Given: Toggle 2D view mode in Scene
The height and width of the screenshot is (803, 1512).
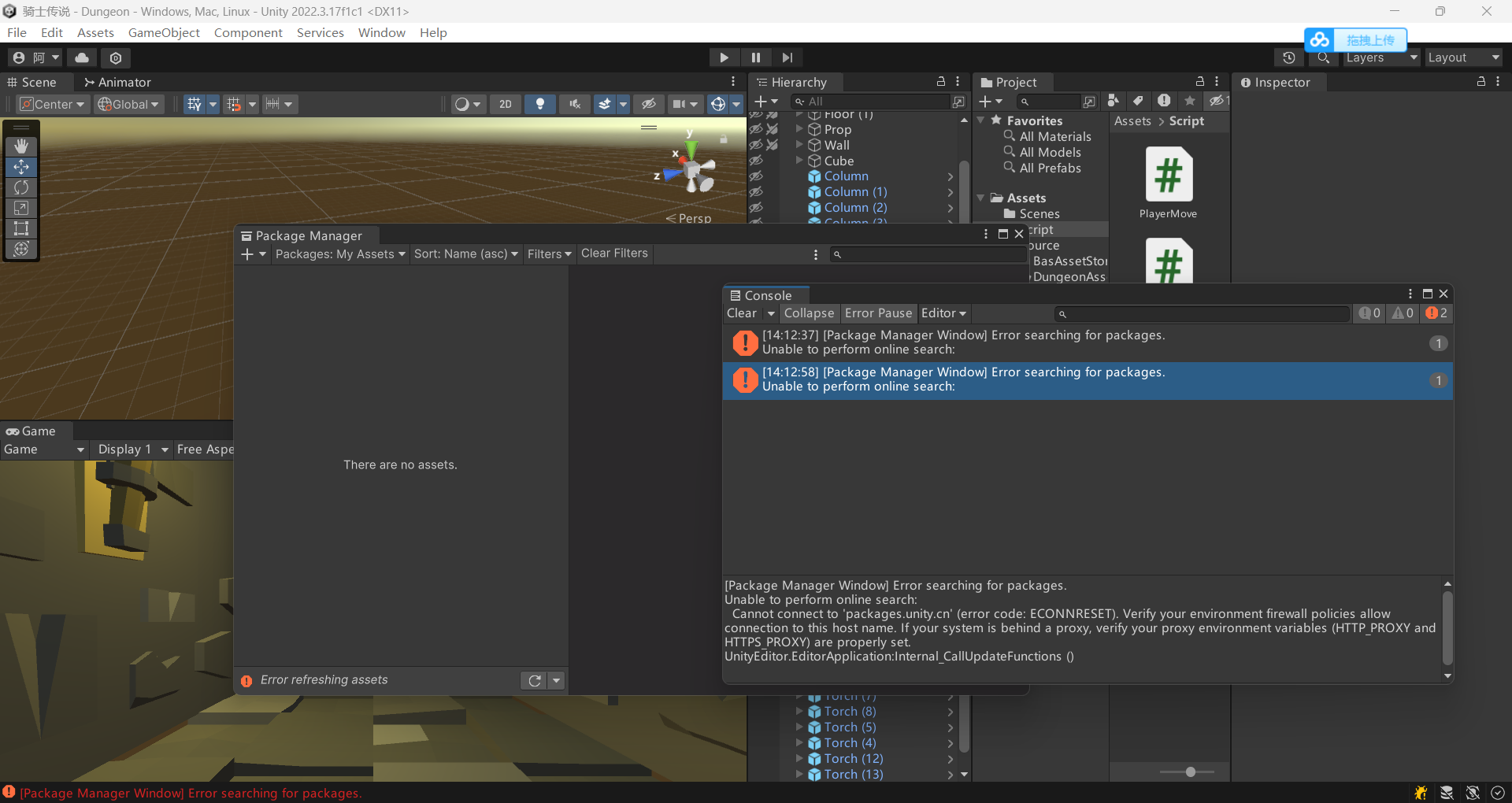Looking at the screenshot, I should click(506, 104).
